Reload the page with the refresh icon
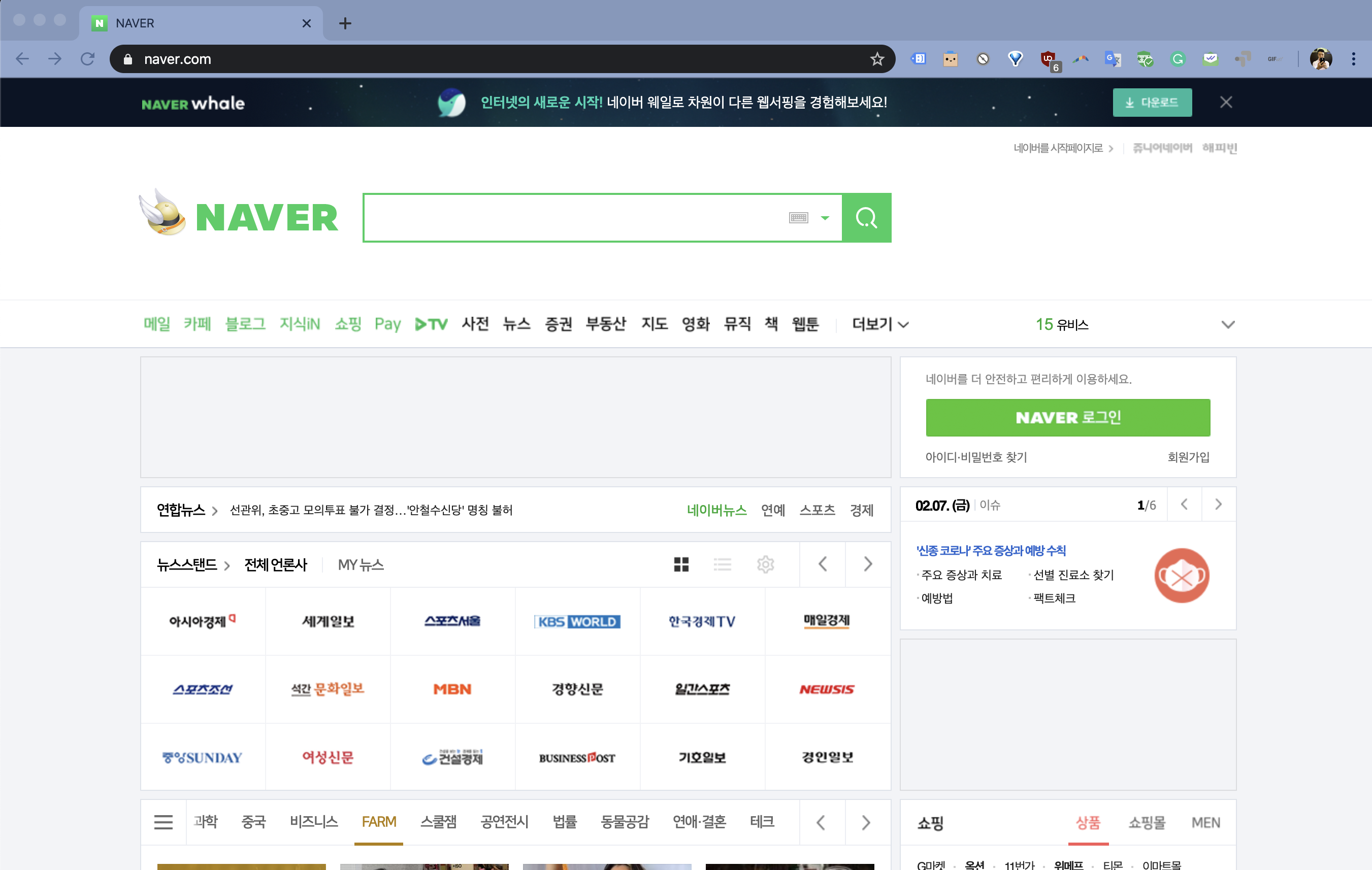This screenshot has width=1372, height=870. pyautogui.click(x=87, y=59)
